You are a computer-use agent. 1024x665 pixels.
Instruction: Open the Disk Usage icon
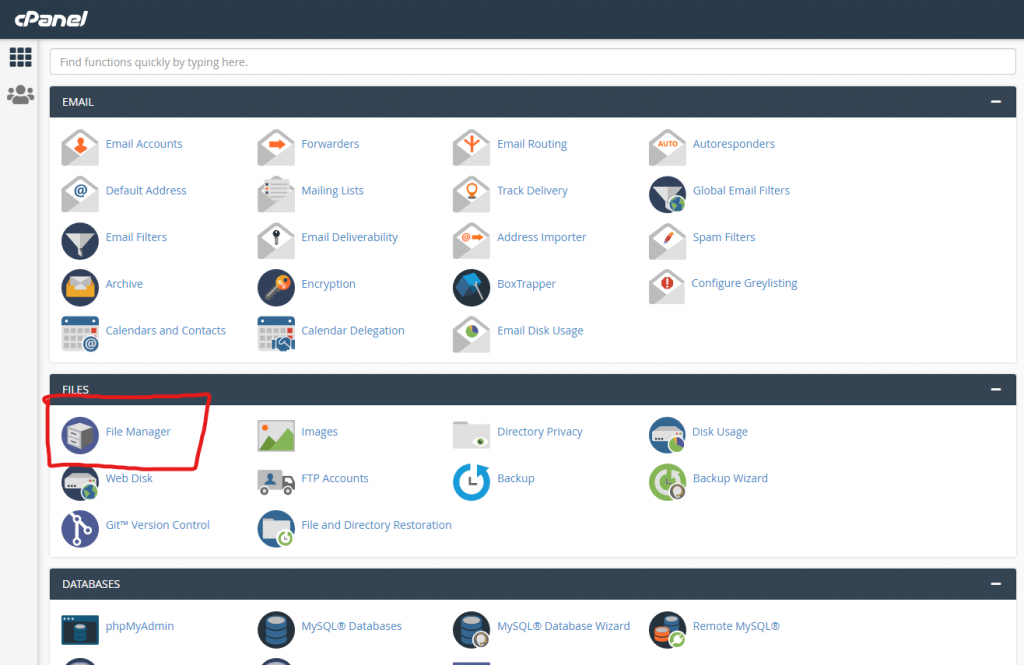point(667,435)
